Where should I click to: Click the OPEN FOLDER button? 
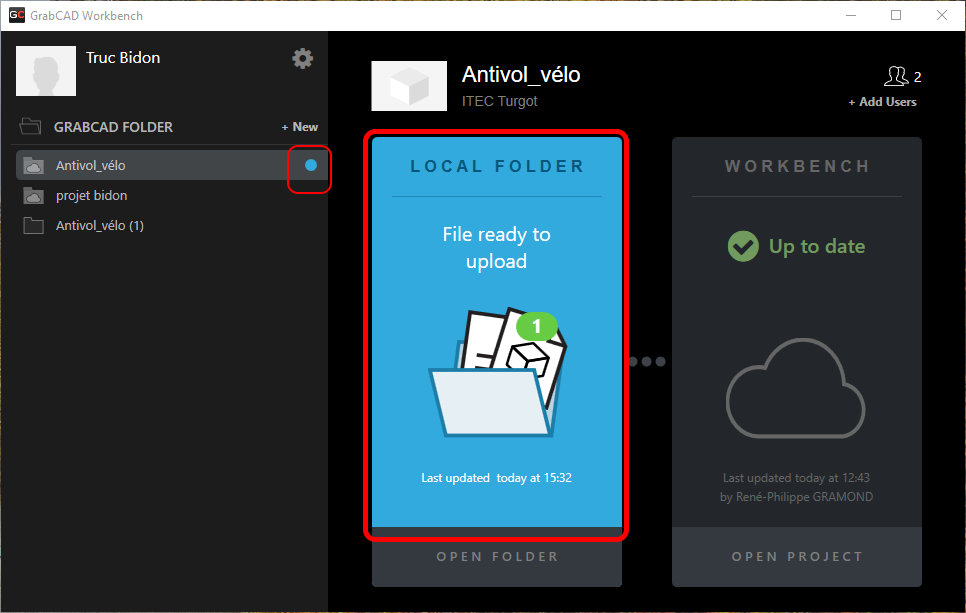click(x=497, y=557)
